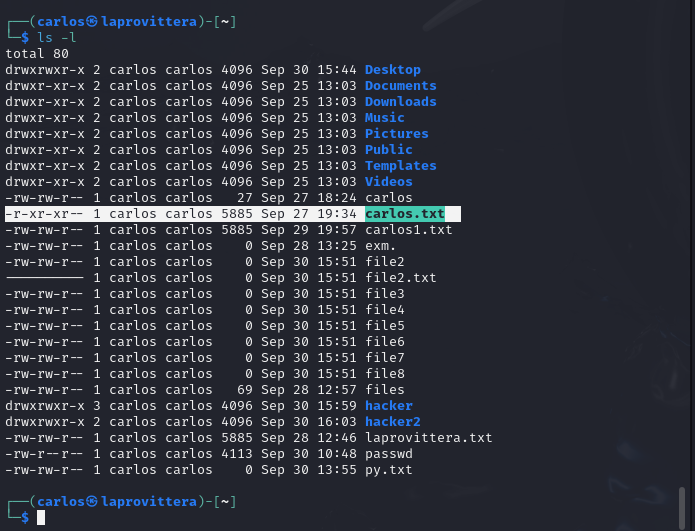Click the file2.txt entry
Viewport: 695px width, 531px height.
tap(401, 277)
